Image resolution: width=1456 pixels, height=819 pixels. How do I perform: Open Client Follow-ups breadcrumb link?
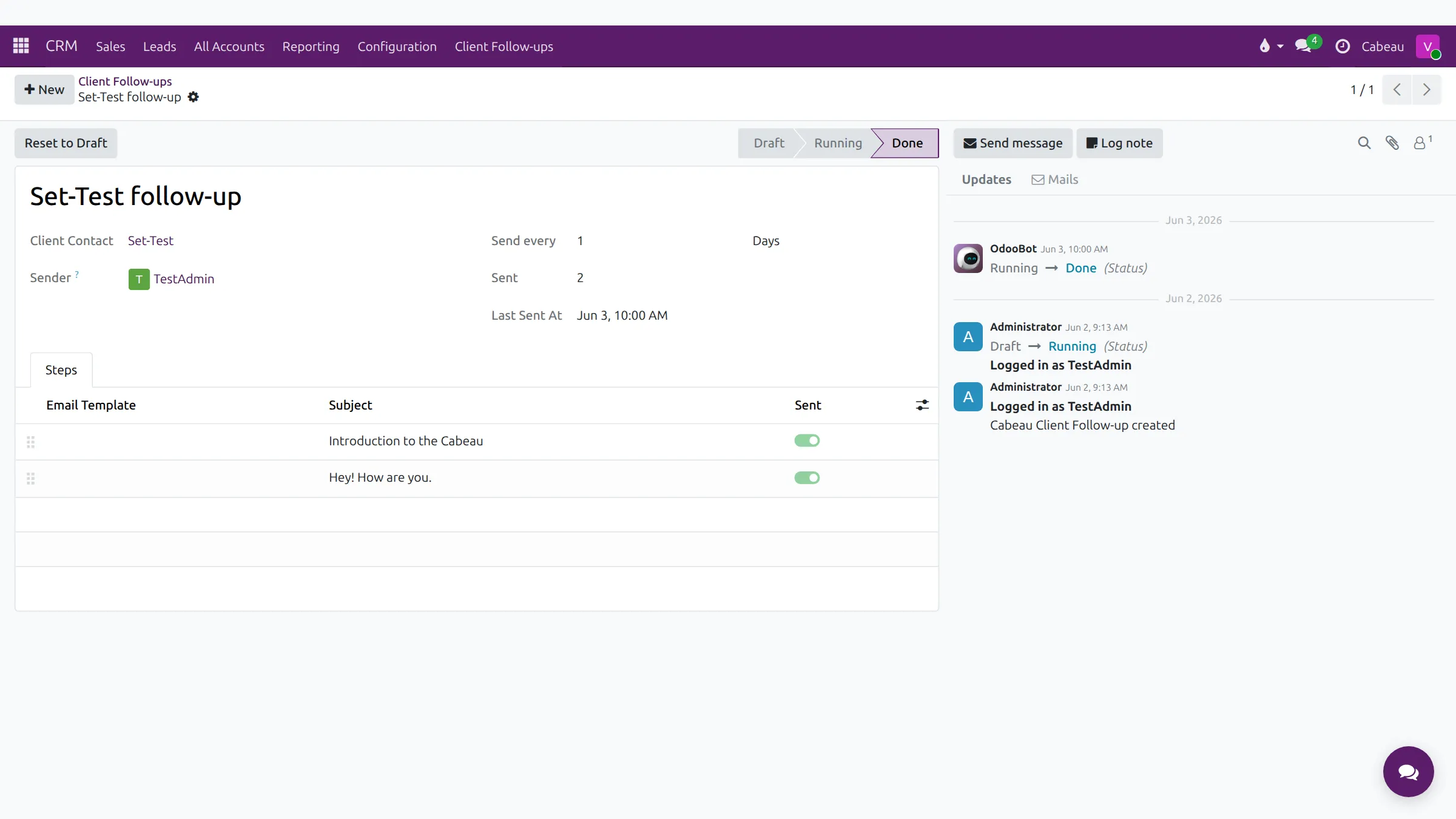tap(125, 81)
